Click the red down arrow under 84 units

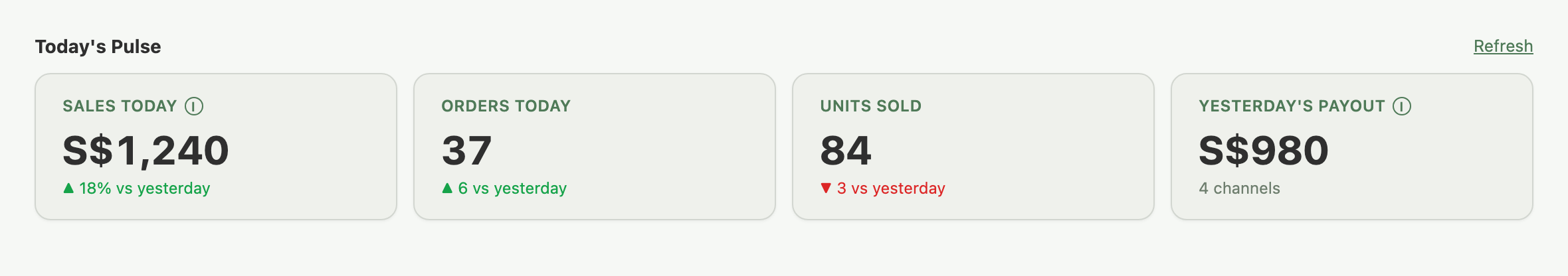click(826, 188)
